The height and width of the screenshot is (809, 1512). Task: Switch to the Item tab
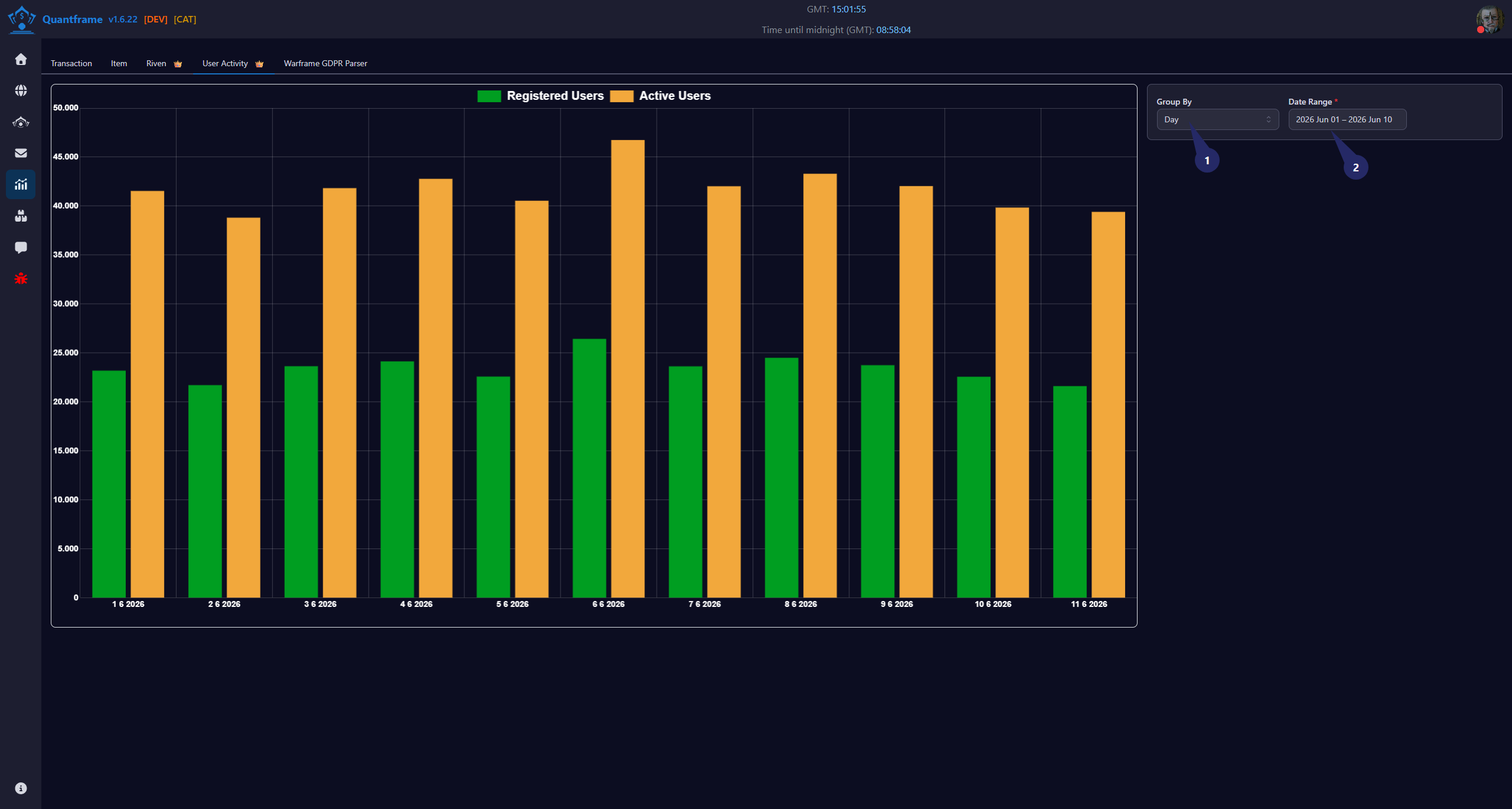tap(119, 63)
